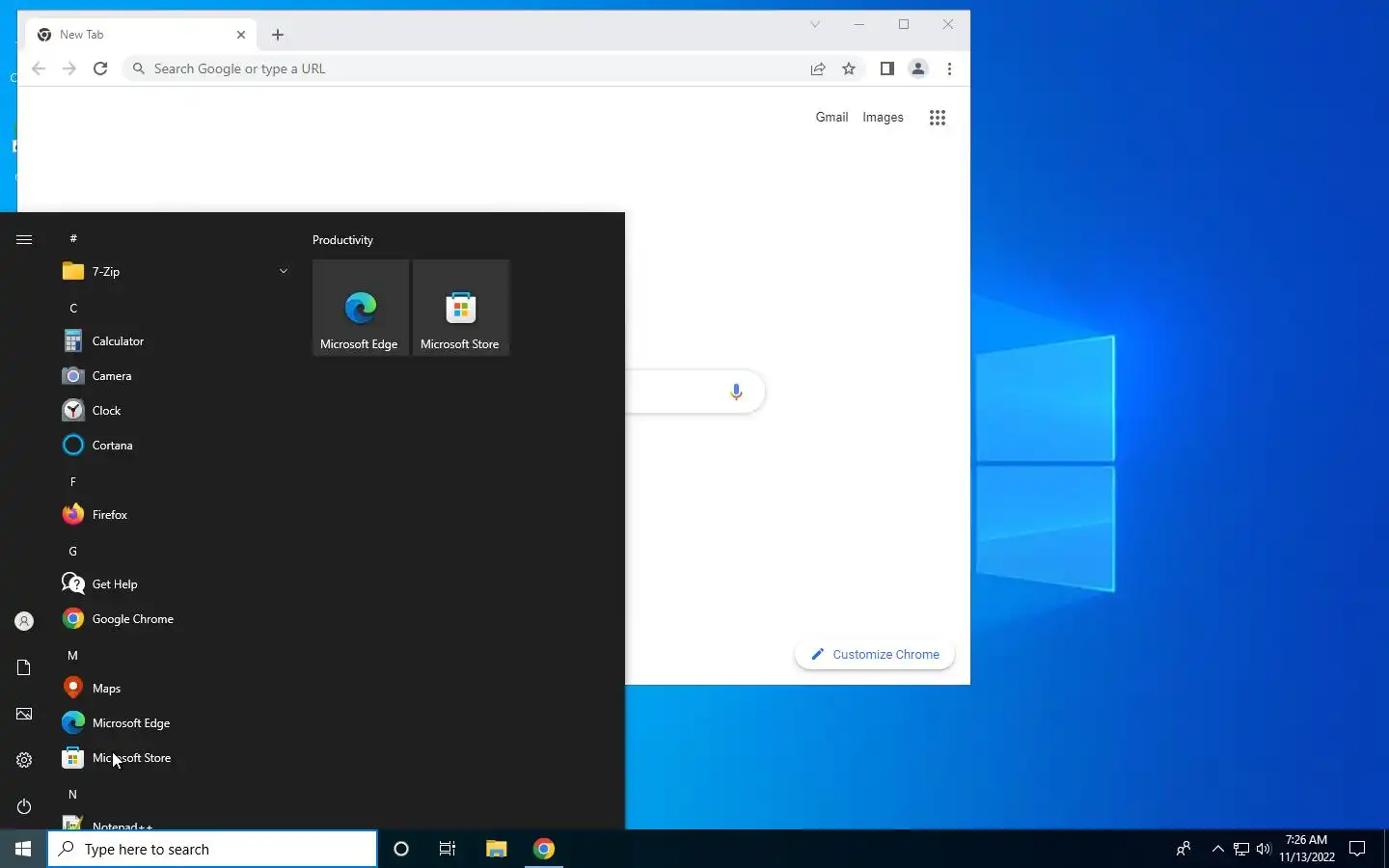Jump to letter C section header
Image resolution: width=1389 pixels, height=868 pixels.
(73, 308)
